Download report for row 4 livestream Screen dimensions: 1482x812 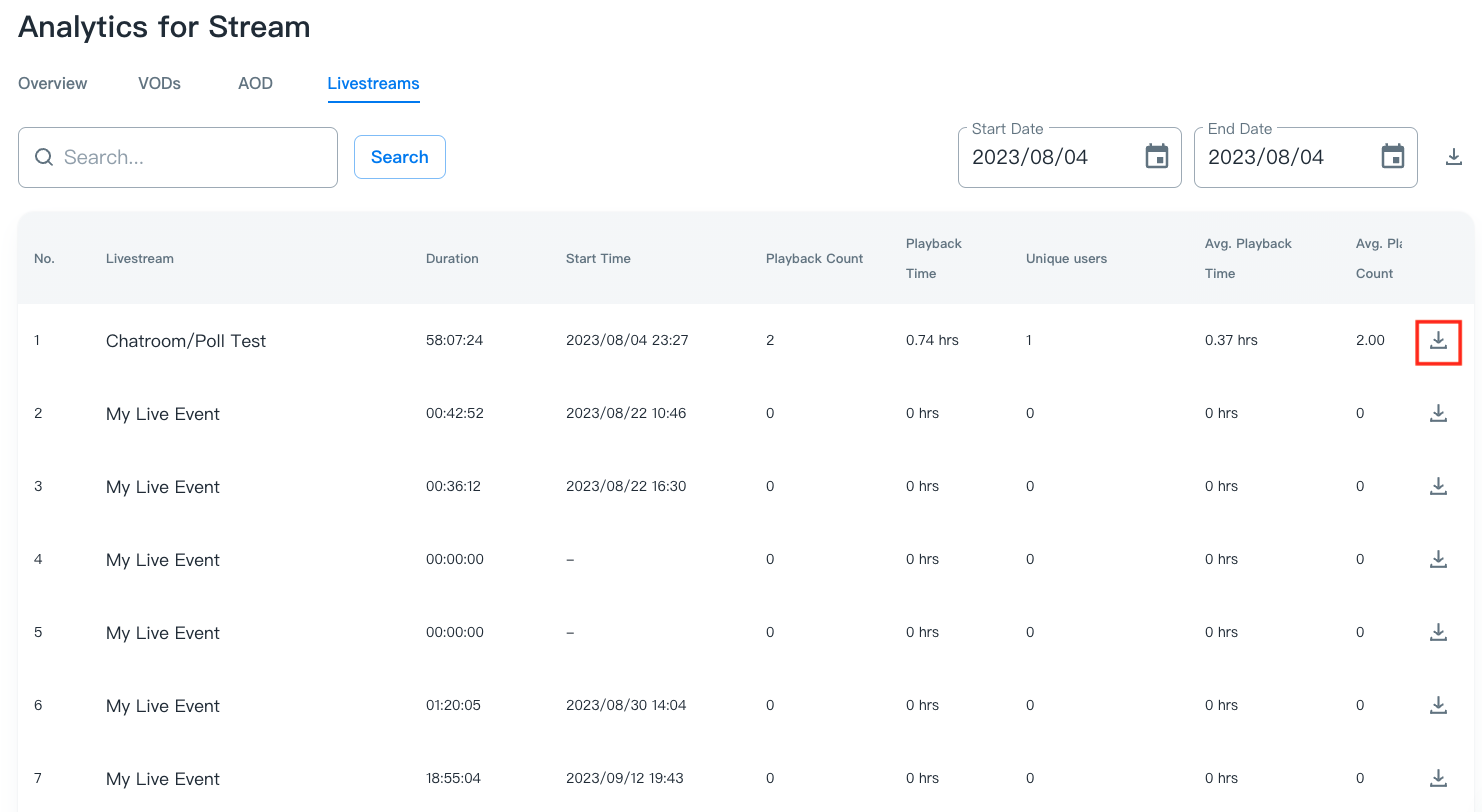pos(1438,560)
